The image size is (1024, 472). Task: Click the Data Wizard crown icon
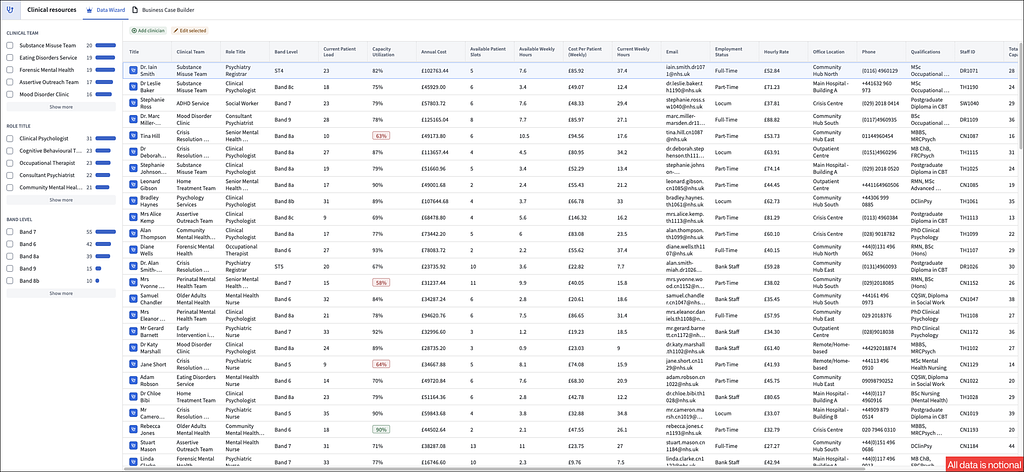click(x=90, y=10)
